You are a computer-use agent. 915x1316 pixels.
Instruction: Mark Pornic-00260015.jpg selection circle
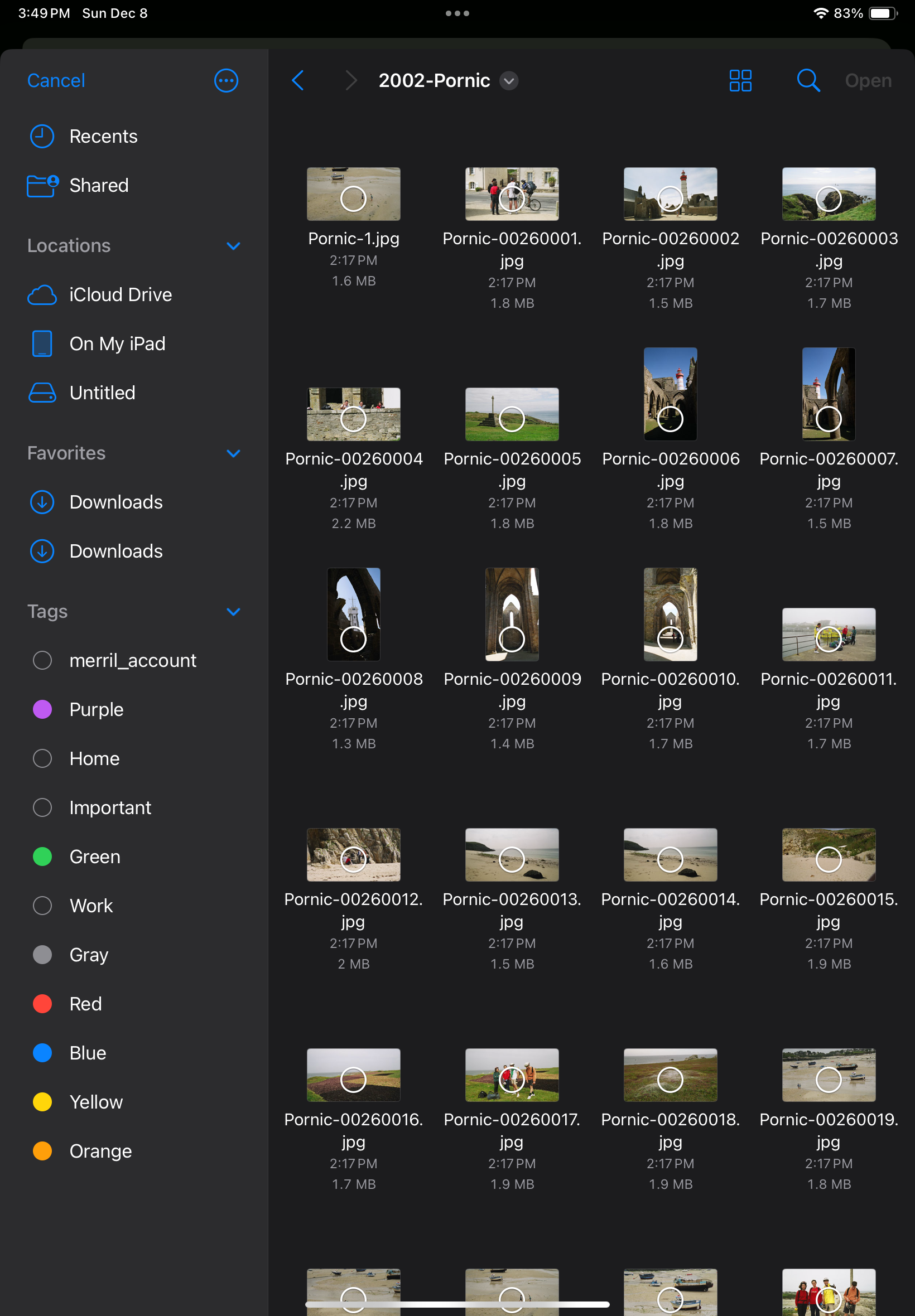click(x=828, y=859)
